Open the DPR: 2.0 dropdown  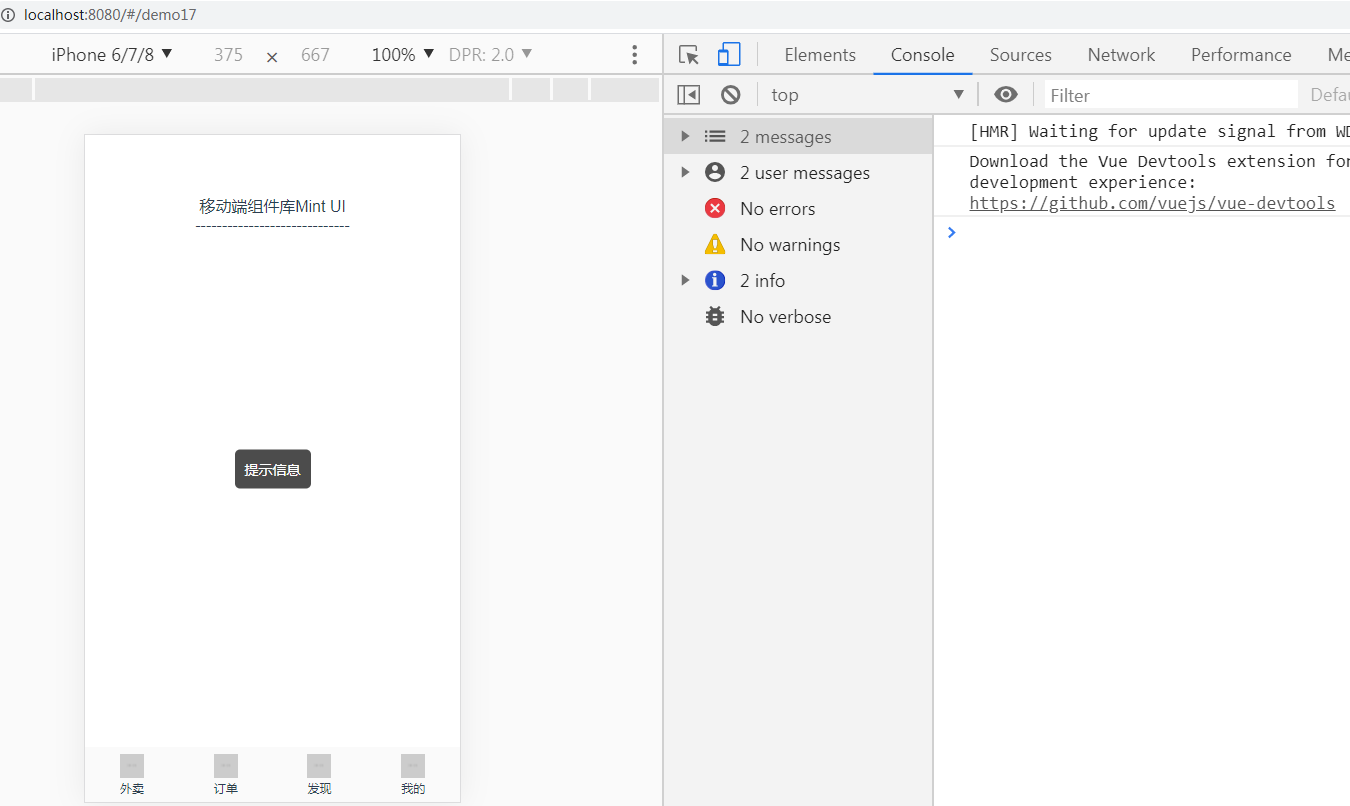coord(491,55)
